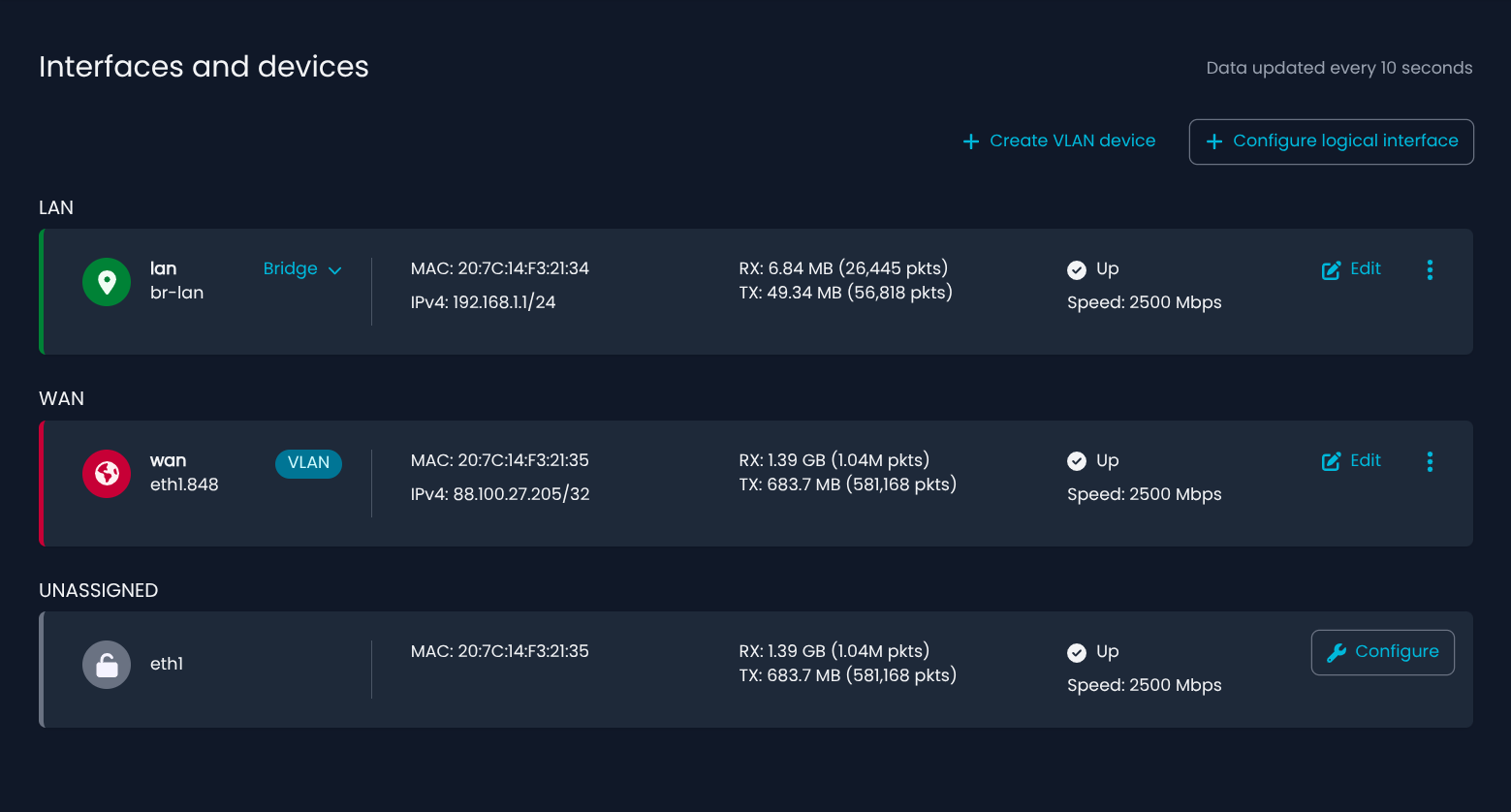Screen dimensions: 1511x812
Task: Click Configure logical interface button
Action: click(x=1331, y=141)
